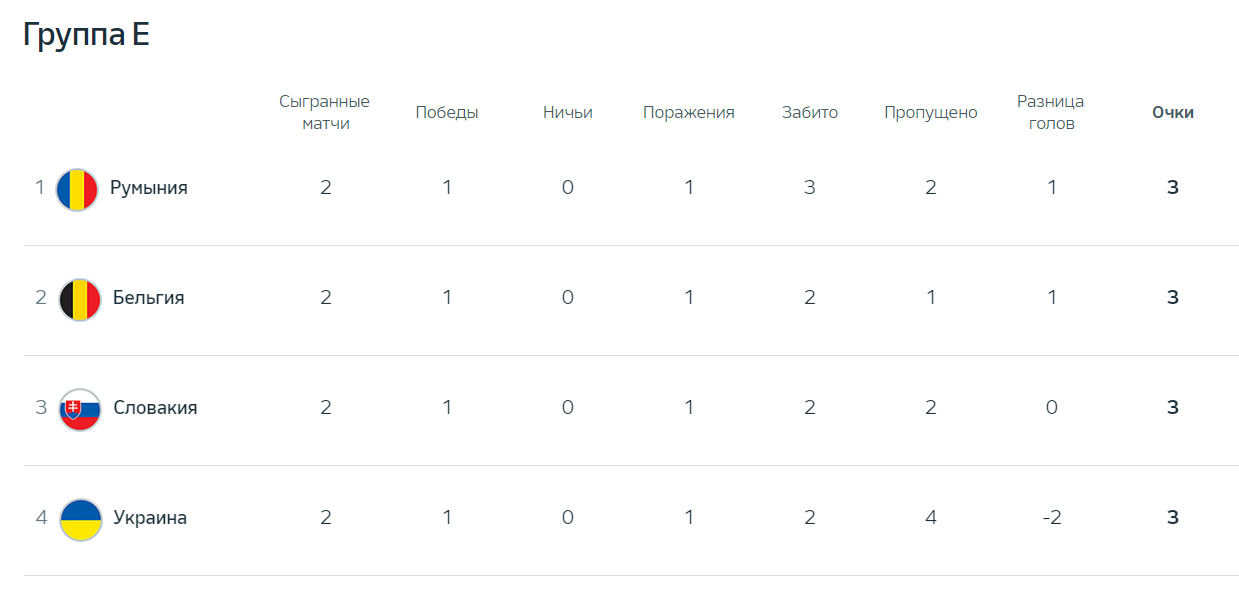Select the Сыгранные матчи column header

325,113
